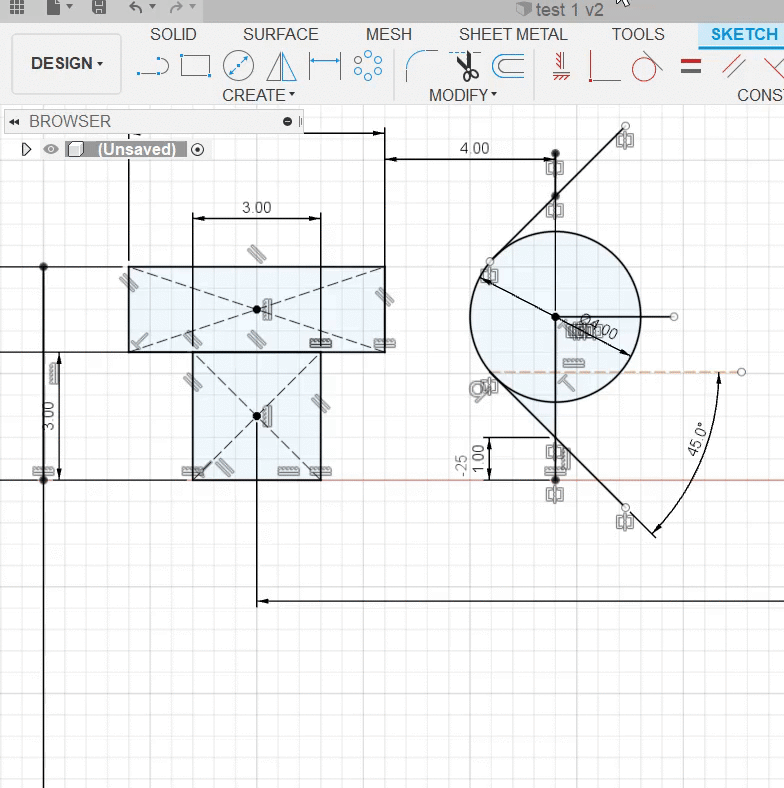Viewport: 784px width, 788px height.
Task: Open the data panel grid icon
Action: pyautogui.click(x=17, y=7)
